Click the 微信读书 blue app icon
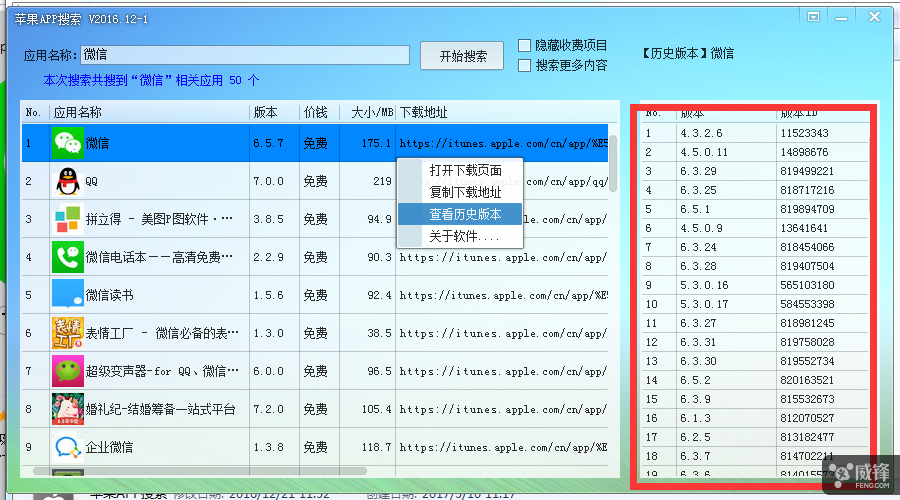Image resolution: width=900 pixels, height=500 pixels. [67, 295]
